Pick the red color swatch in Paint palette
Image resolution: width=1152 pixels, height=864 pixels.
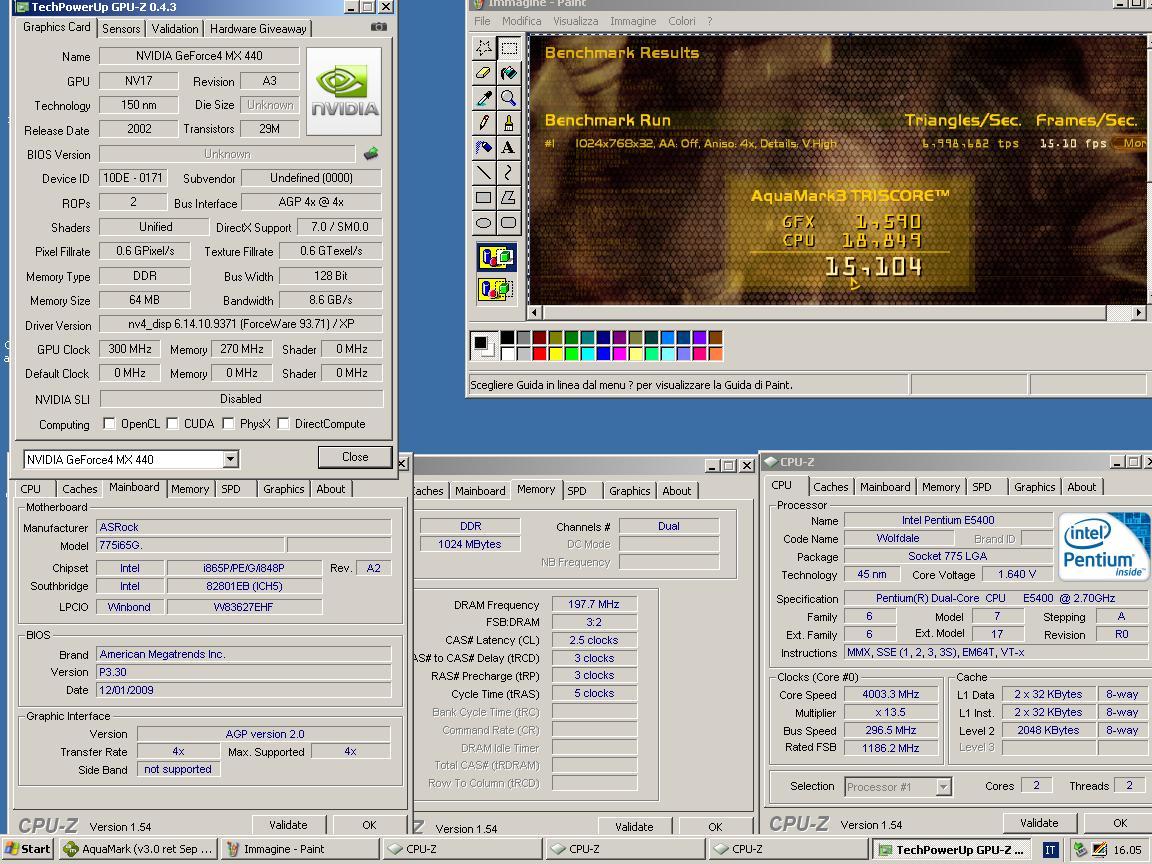click(x=539, y=353)
